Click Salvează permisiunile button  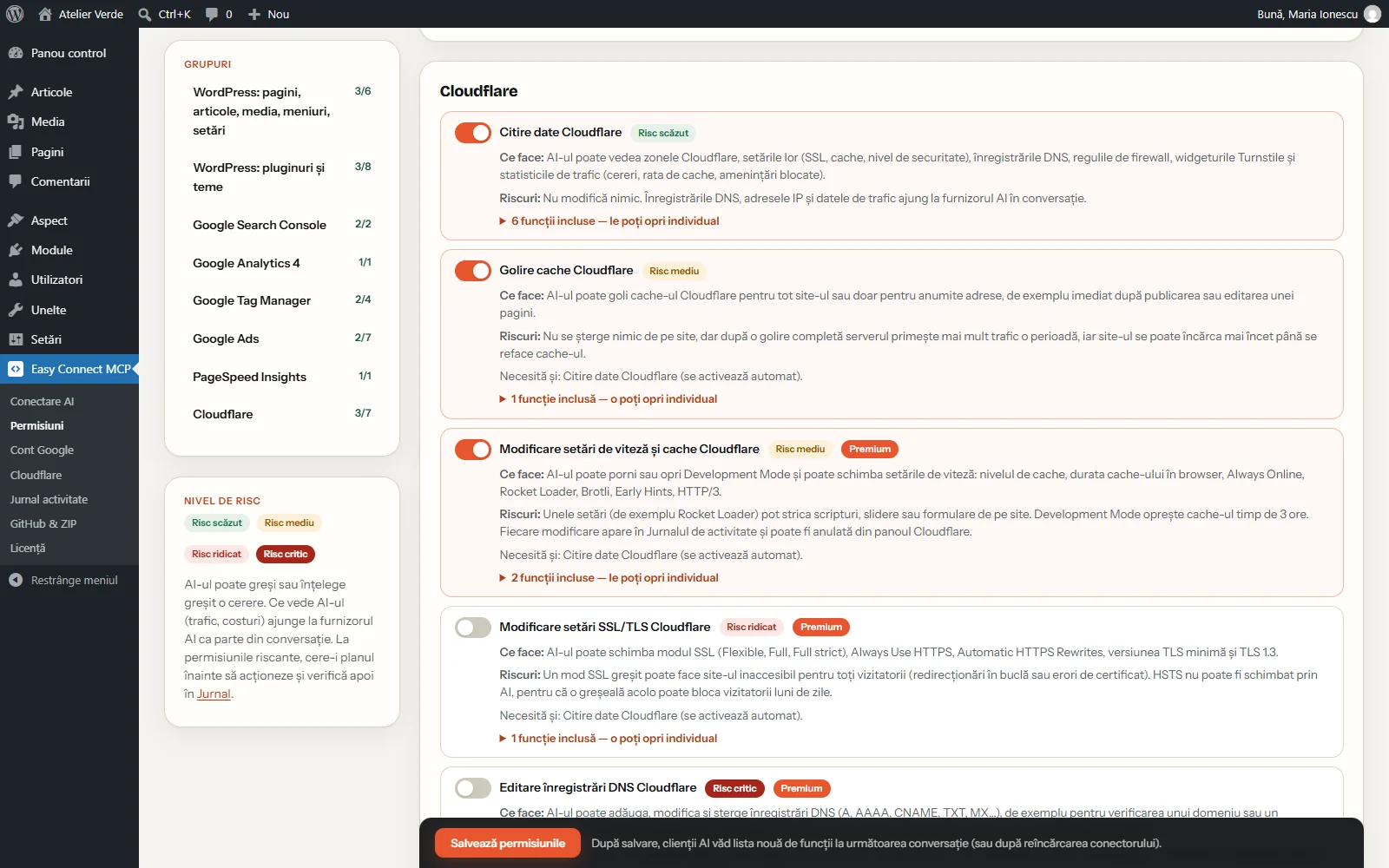point(508,843)
